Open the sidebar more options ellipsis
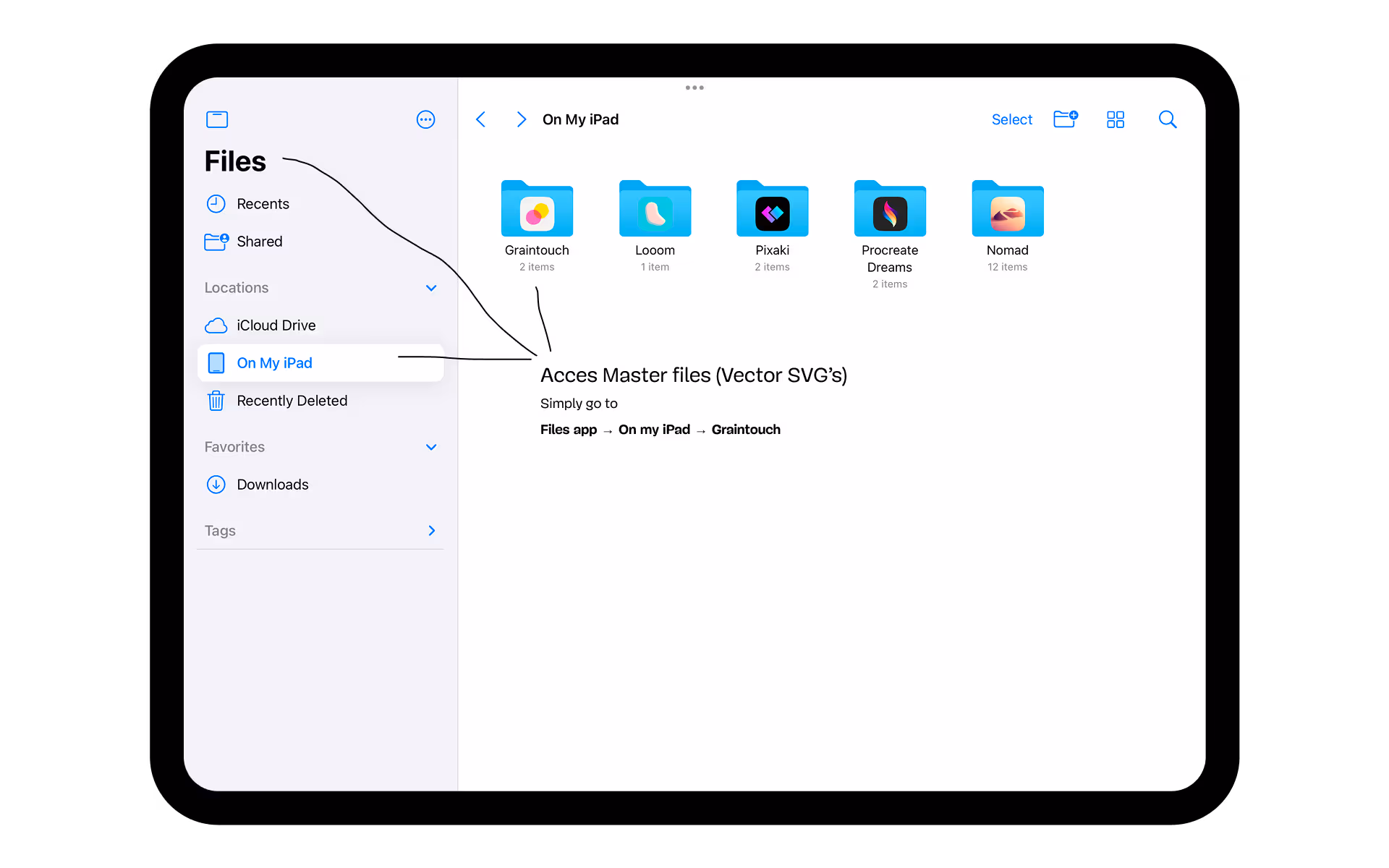1389x868 pixels. 425,119
